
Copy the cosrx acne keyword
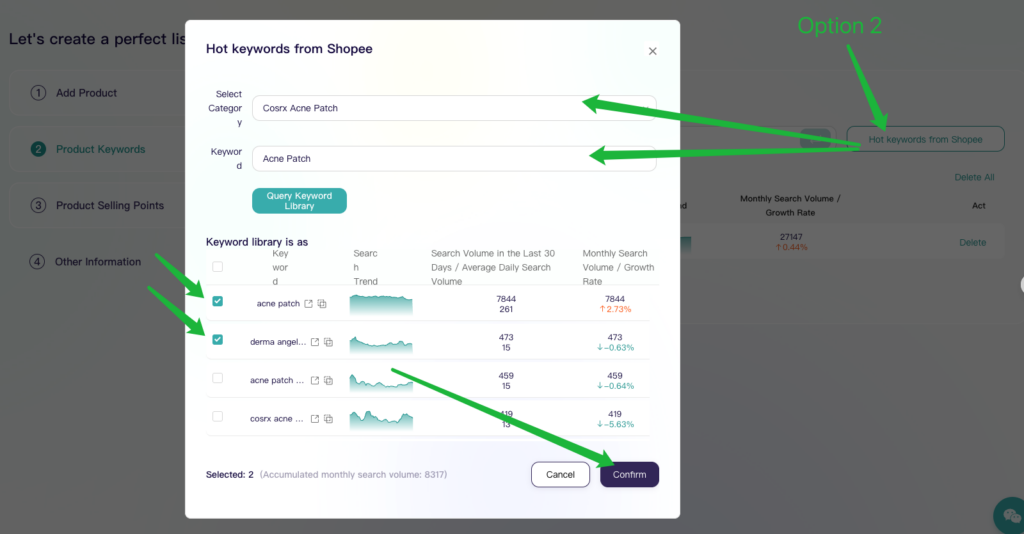coord(328,419)
